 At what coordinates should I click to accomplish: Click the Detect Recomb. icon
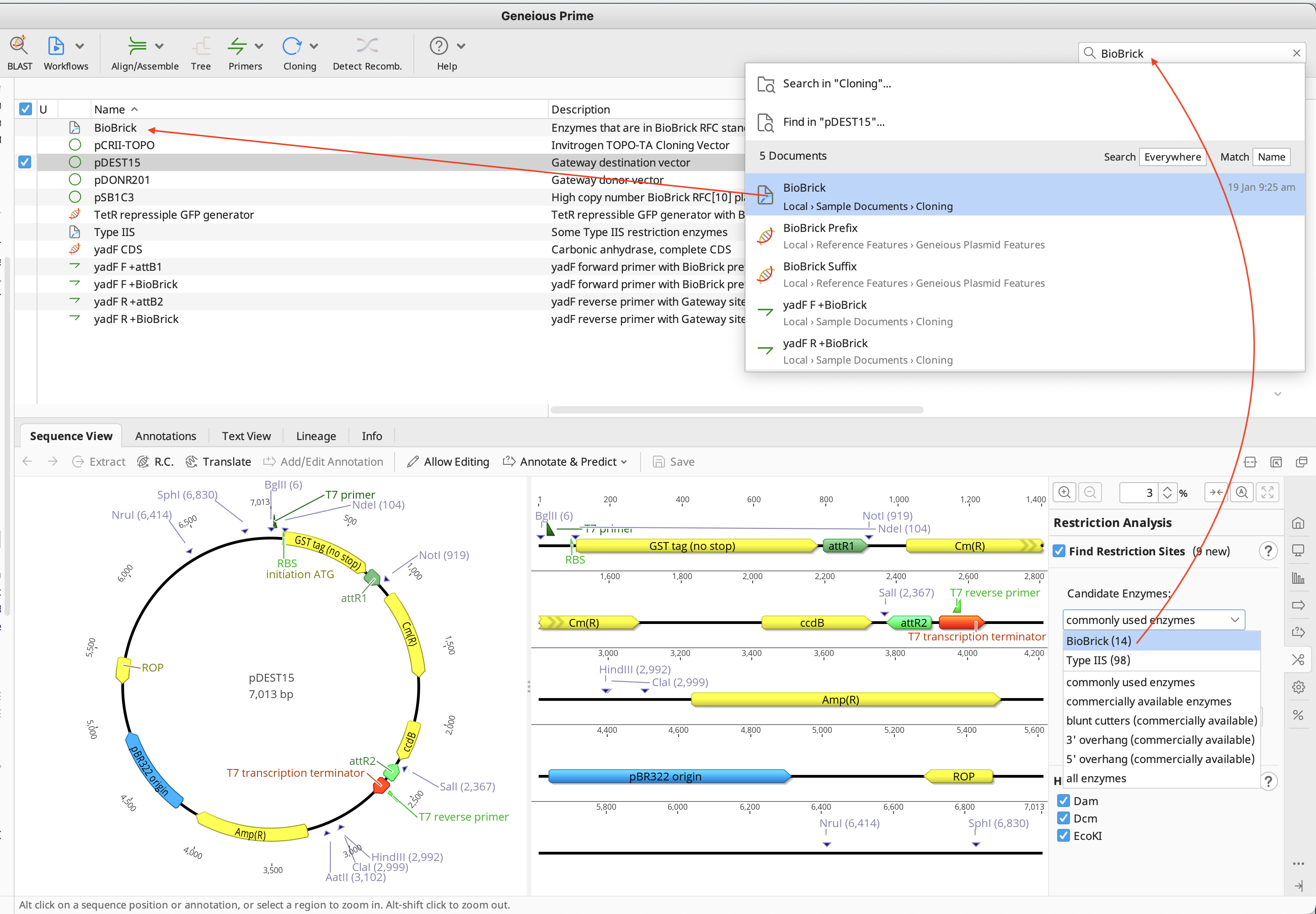366,46
